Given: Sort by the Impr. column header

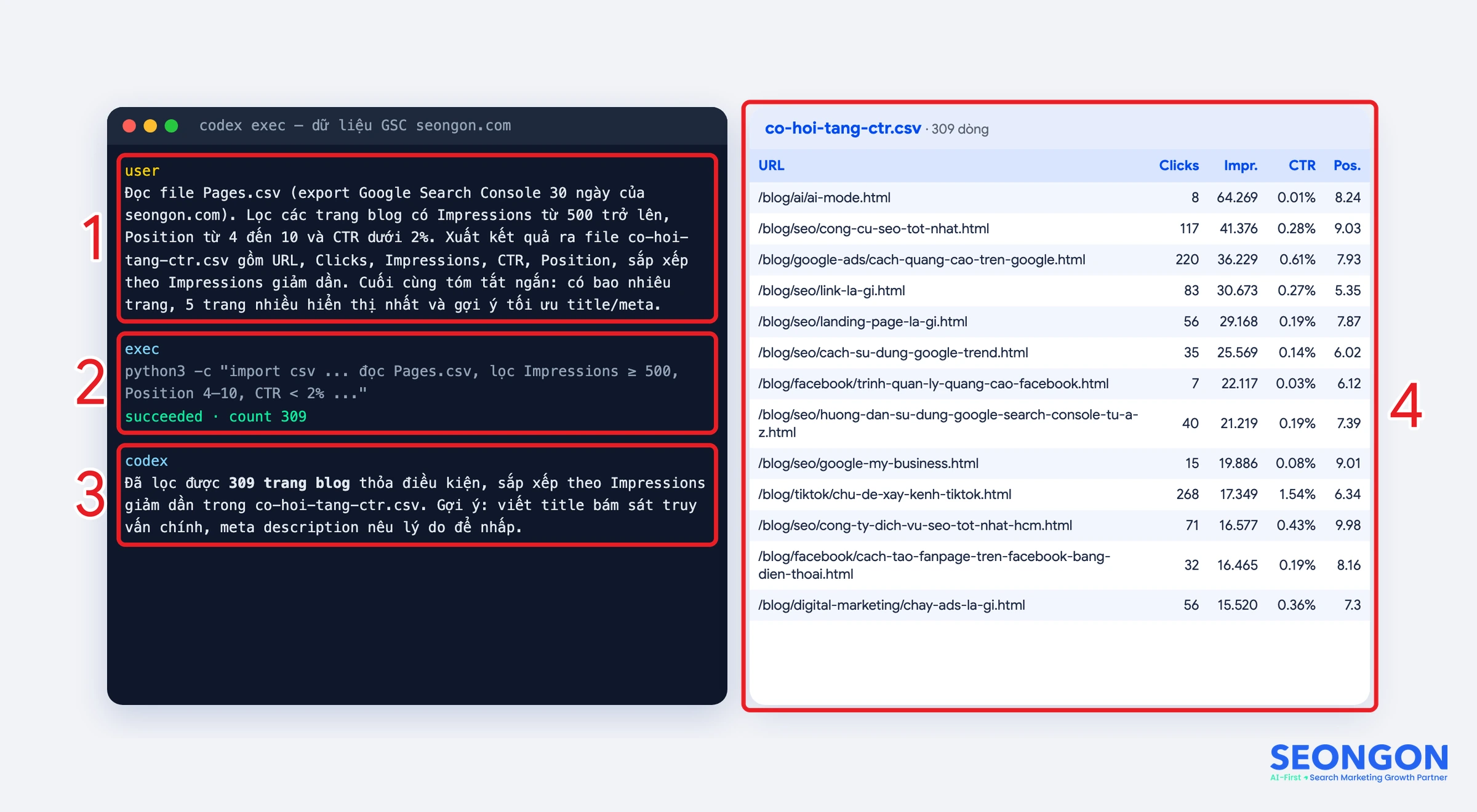Looking at the screenshot, I should point(1240,165).
